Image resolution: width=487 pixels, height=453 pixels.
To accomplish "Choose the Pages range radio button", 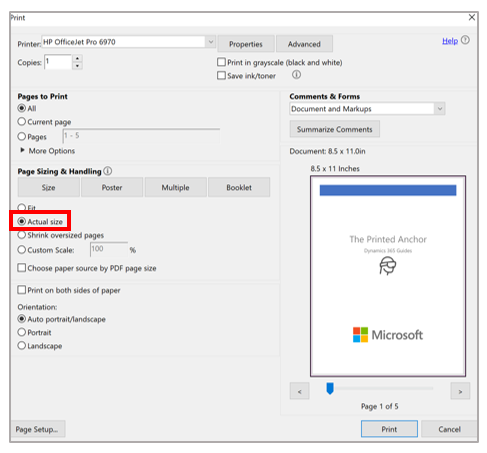I will [22, 136].
